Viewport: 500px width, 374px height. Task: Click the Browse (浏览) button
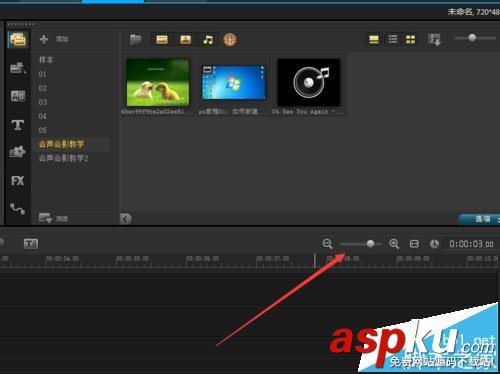[x=54, y=219]
